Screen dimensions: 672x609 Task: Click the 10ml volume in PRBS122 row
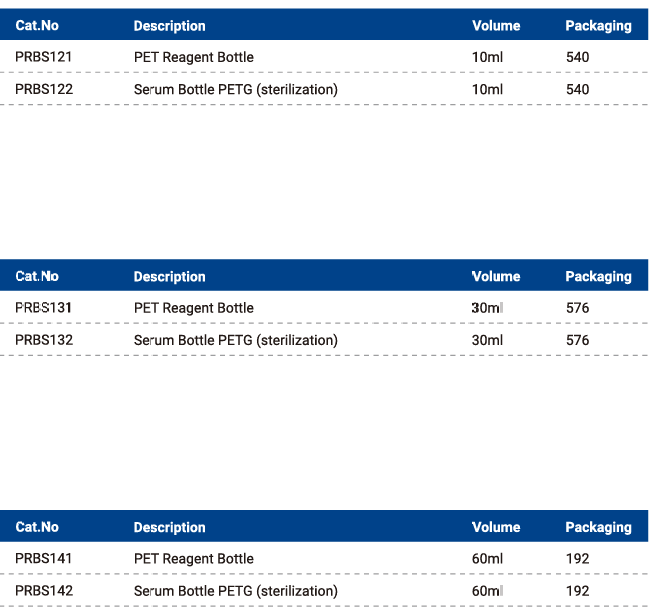(487, 89)
